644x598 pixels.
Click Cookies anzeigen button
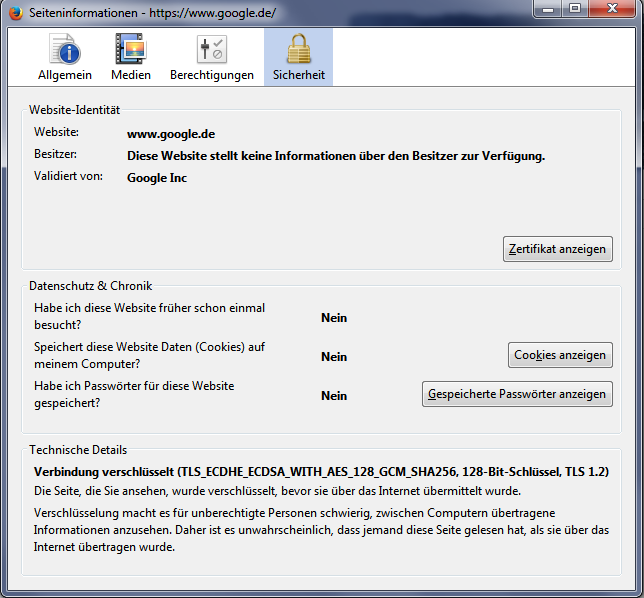[x=560, y=355]
